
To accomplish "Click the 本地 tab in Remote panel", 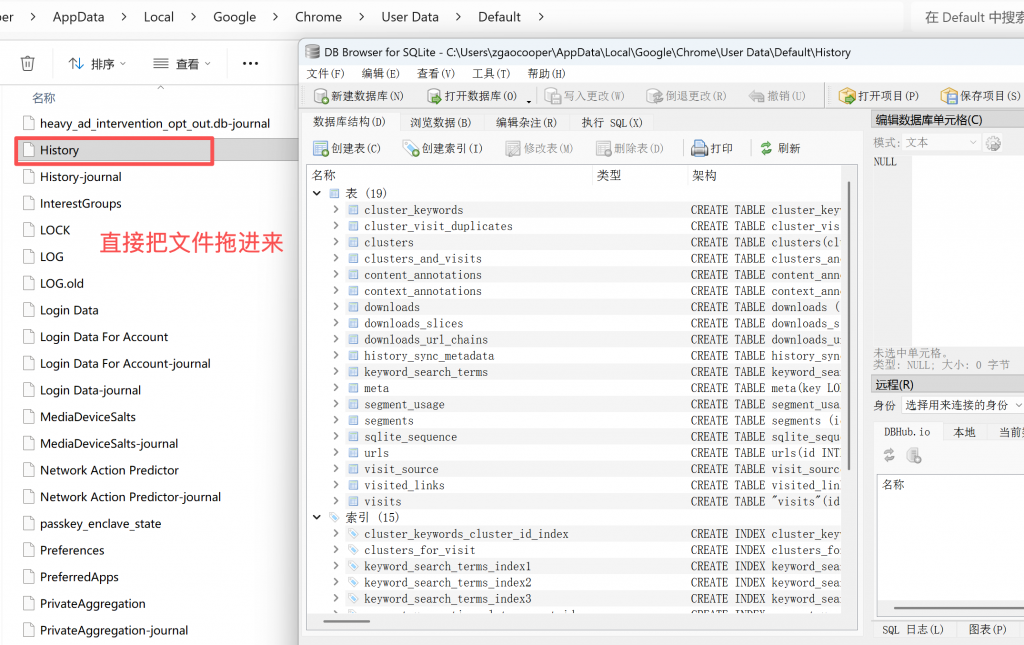I will pos(964,431).
